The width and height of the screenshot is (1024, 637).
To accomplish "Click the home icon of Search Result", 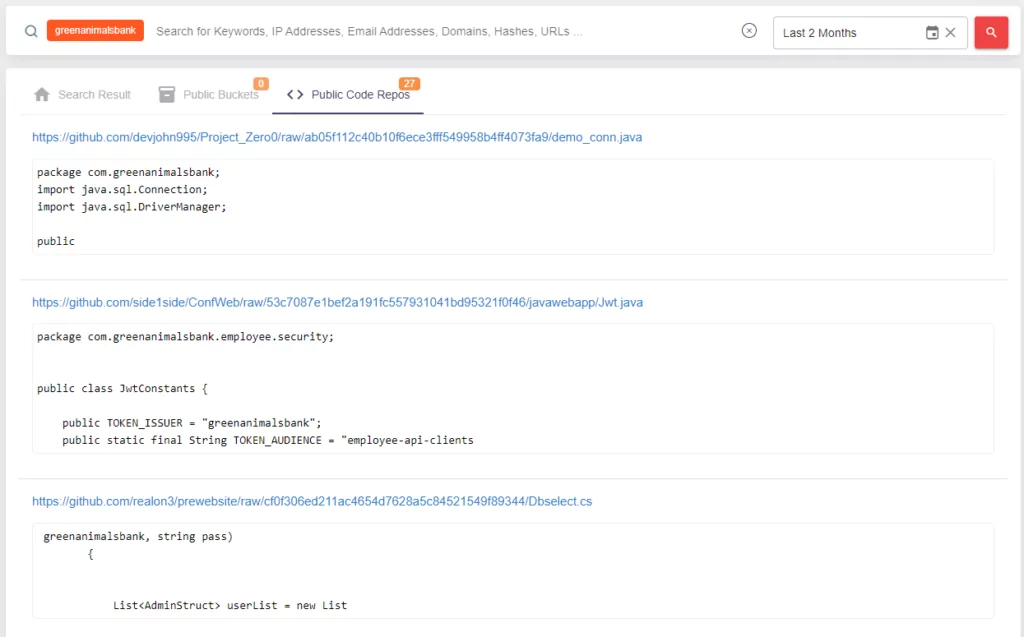I will (42, 95).
